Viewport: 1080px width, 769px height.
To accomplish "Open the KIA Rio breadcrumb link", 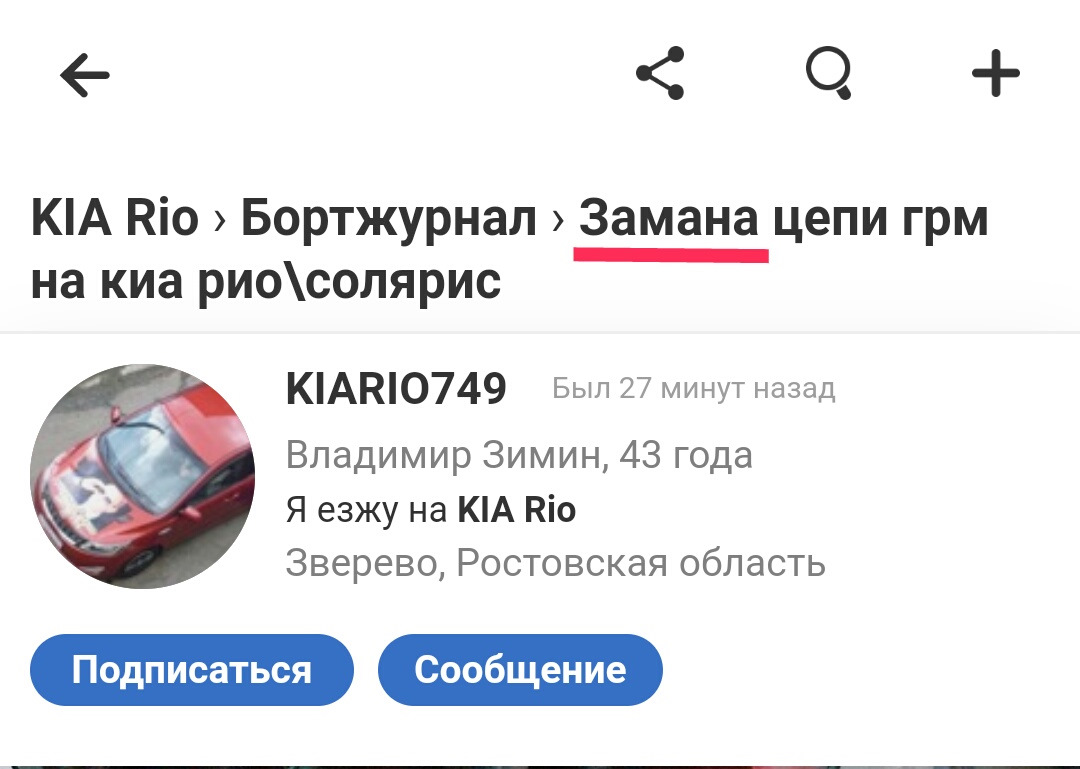I will tap(115, 218).
